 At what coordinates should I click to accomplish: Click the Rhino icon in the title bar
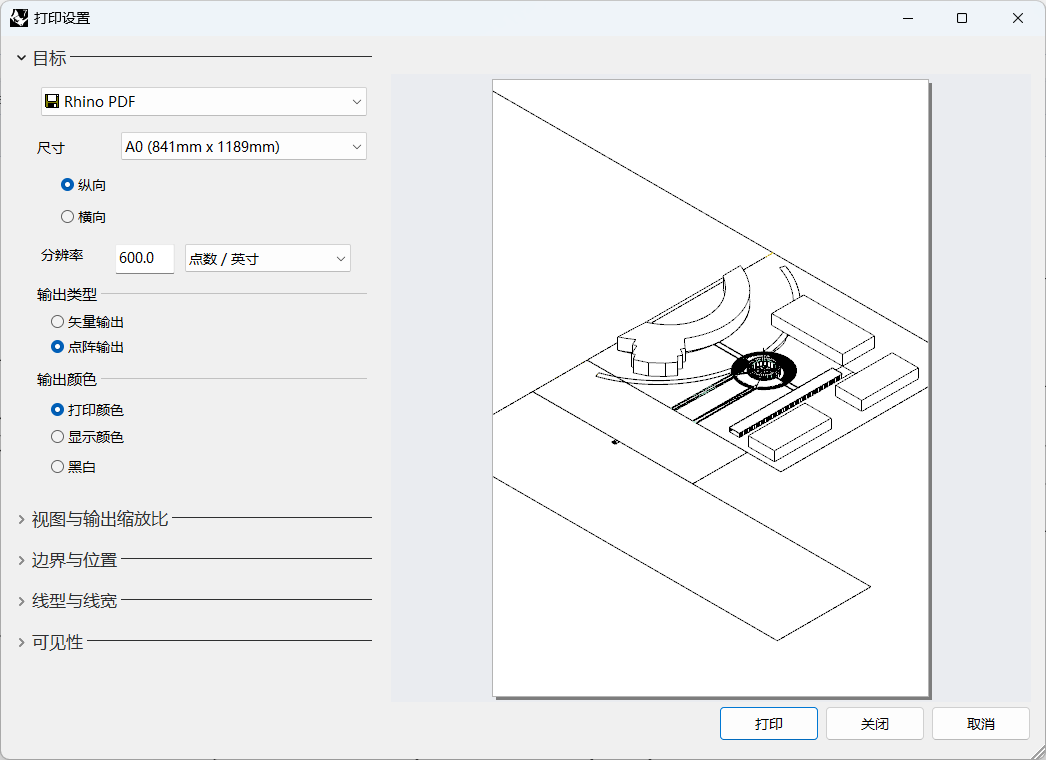(19, 18)
